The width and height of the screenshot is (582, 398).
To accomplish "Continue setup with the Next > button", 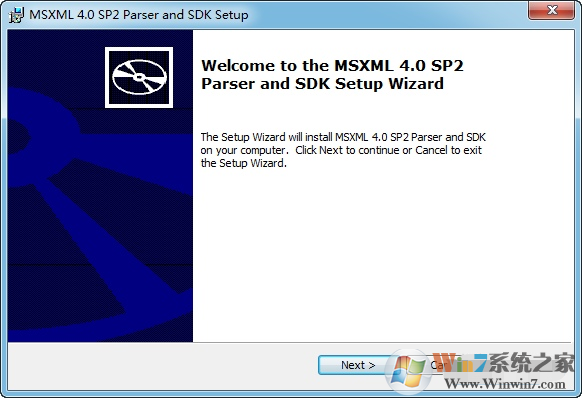I will [x=358, y=365].
